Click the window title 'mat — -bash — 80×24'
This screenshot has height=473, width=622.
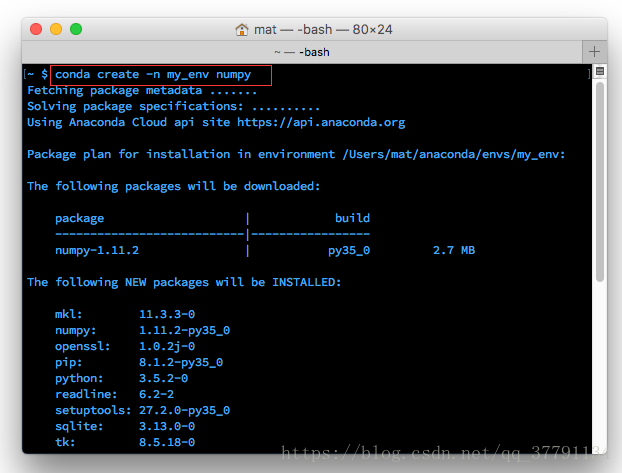pos(323,29)
